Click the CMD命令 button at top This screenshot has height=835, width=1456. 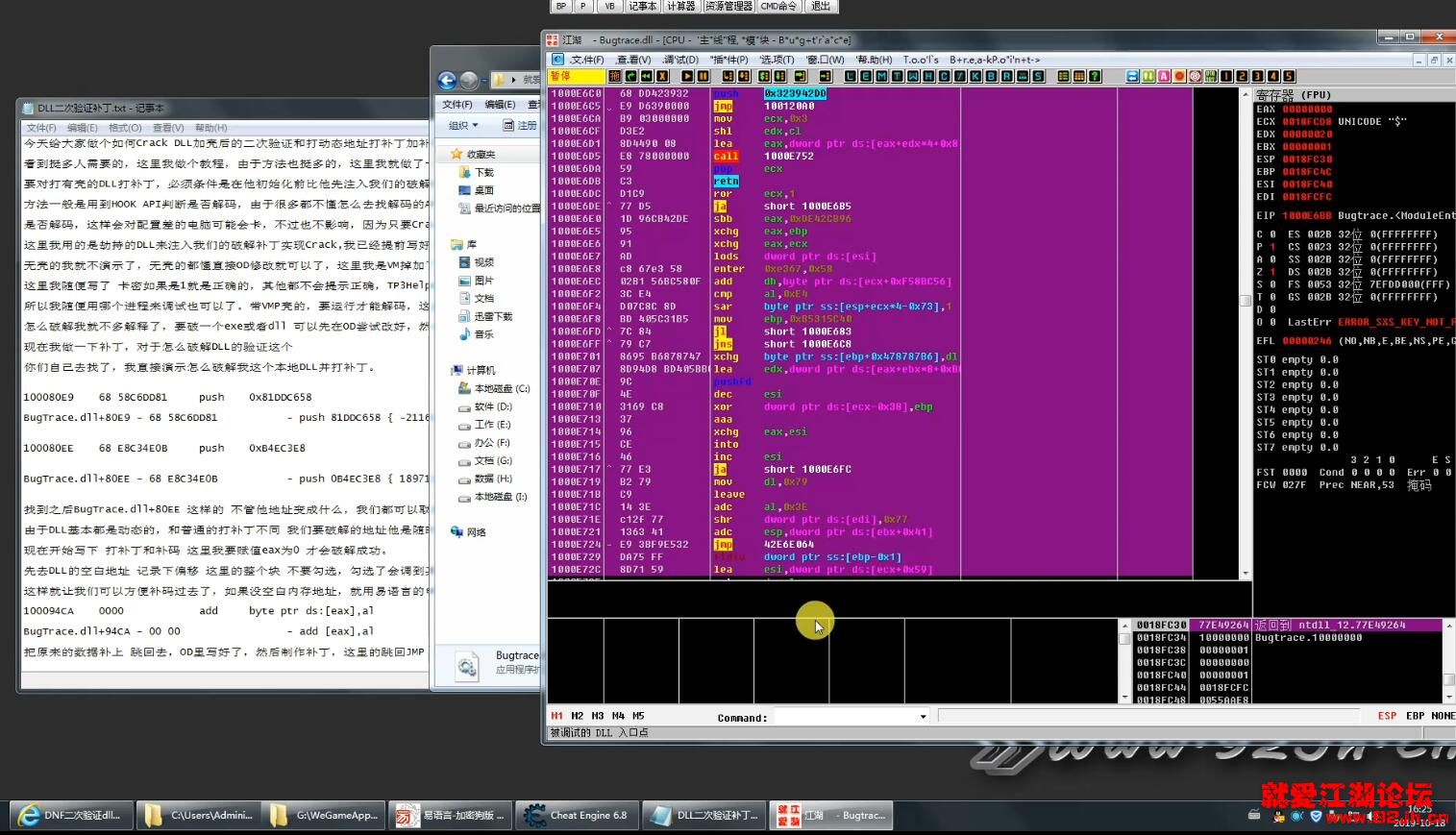[778, 6]
